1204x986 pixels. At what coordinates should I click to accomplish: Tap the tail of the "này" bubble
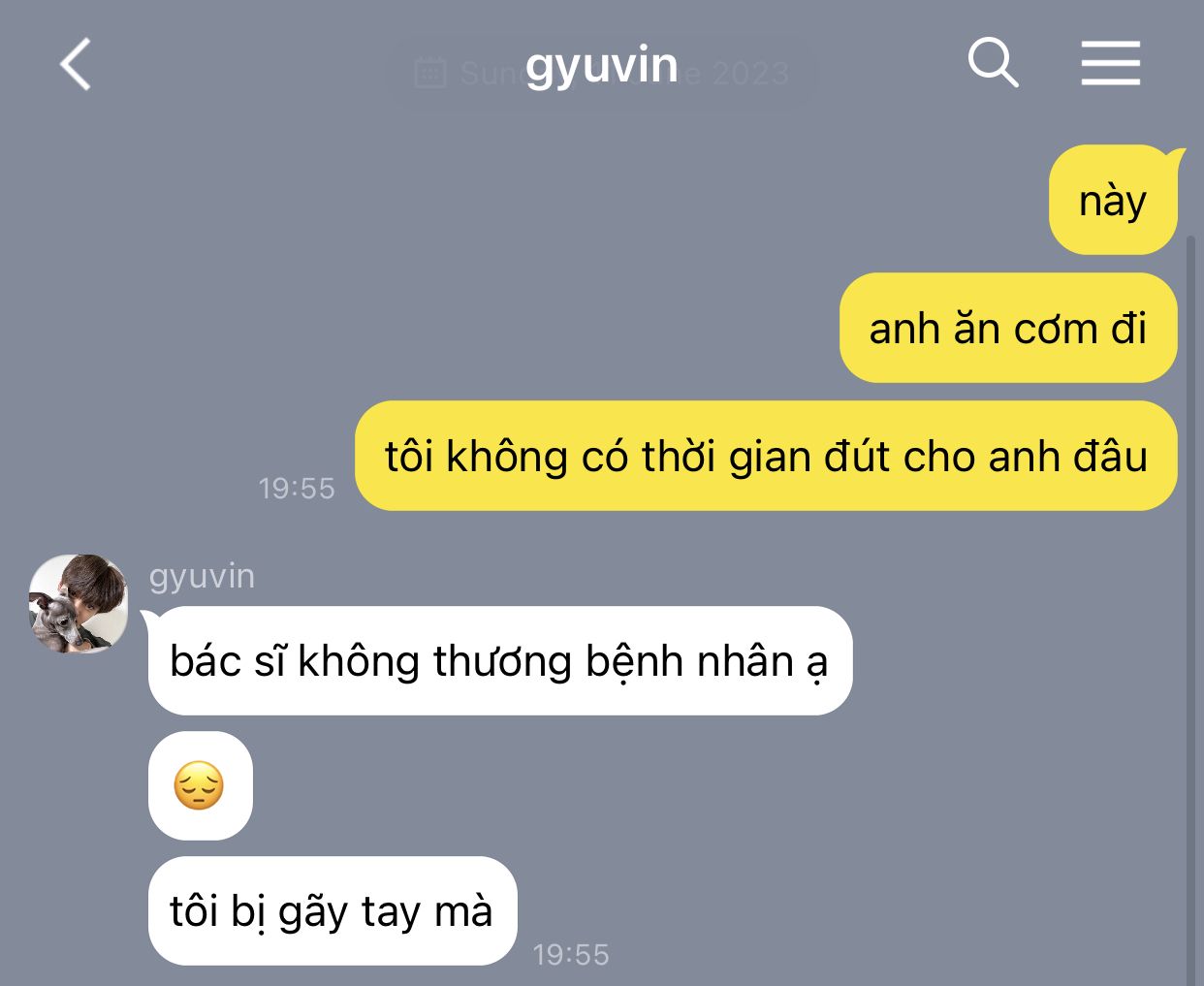pyautogui.click(x=1176, y=155)
